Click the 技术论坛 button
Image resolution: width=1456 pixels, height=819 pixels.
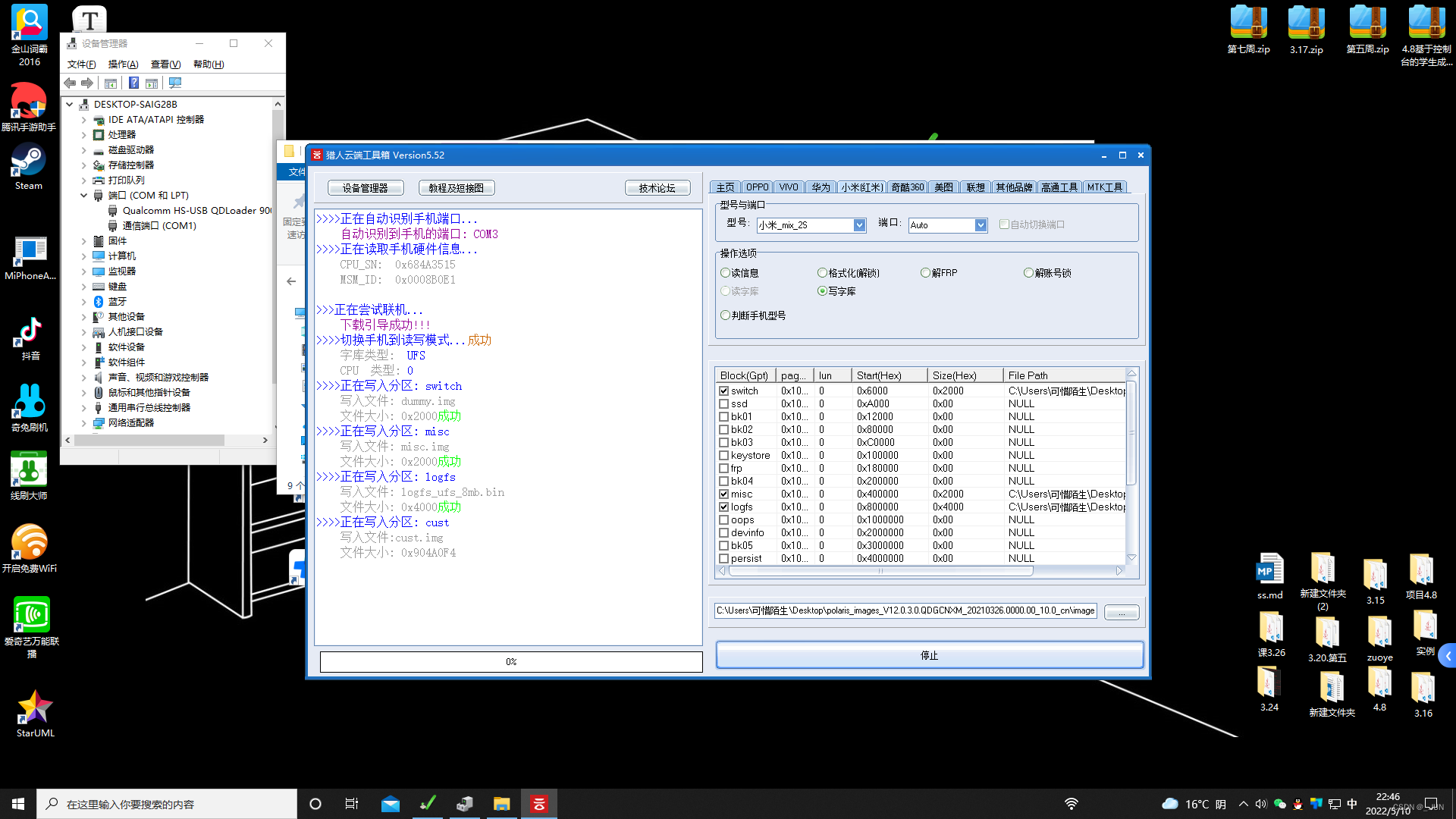657,188
